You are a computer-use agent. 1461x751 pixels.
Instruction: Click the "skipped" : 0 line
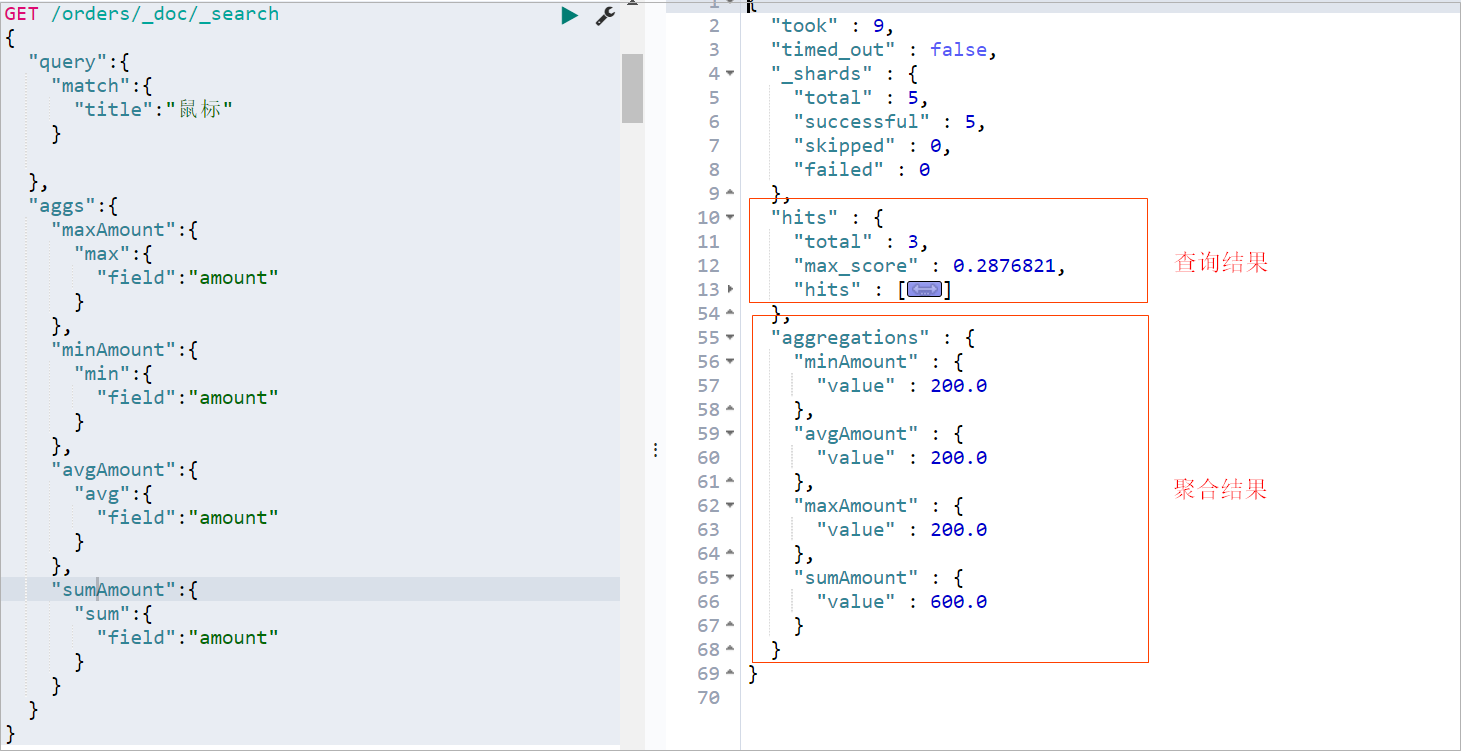pos(872,145)
